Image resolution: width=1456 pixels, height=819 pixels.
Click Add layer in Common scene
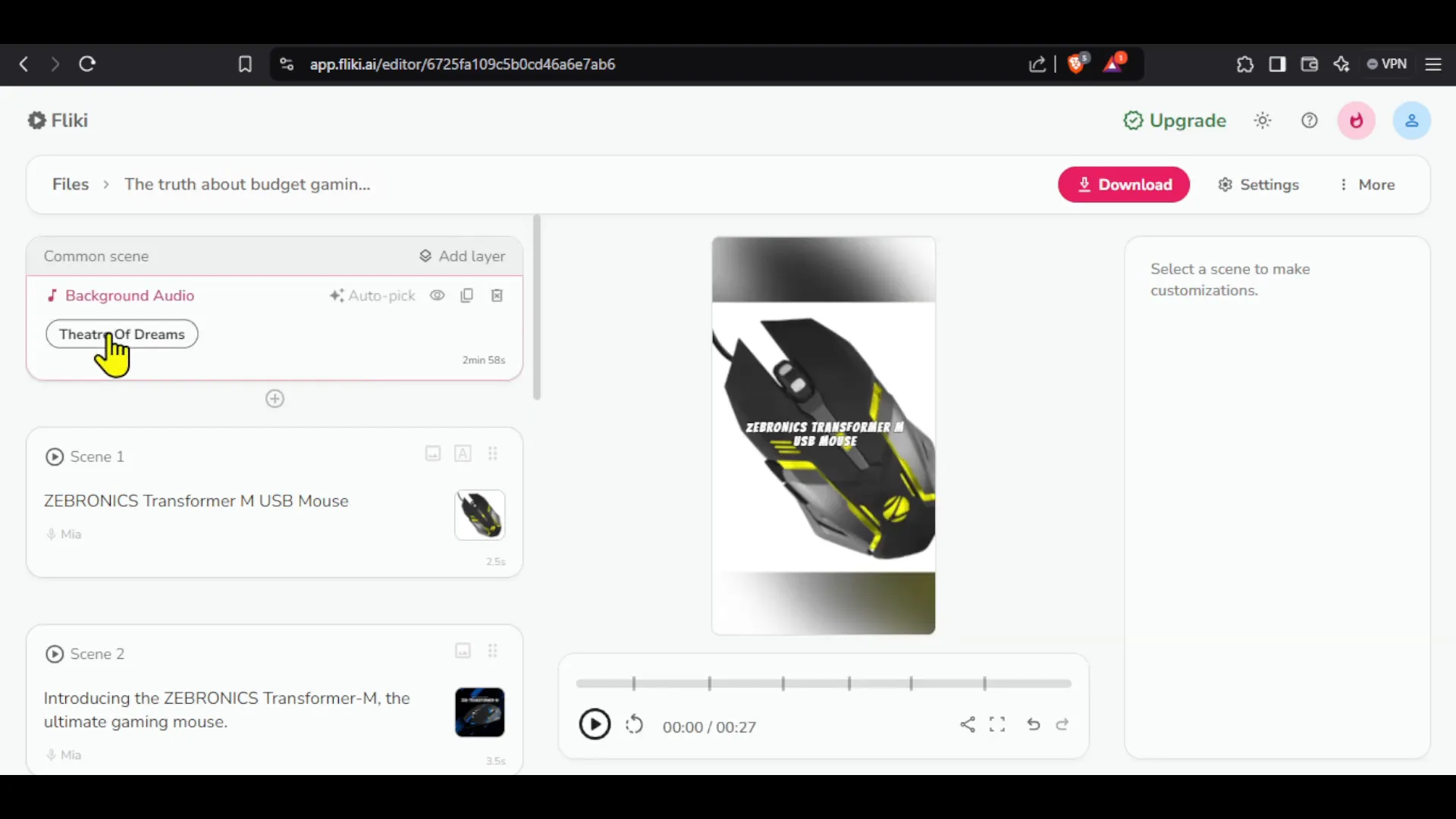click(462, 256)
